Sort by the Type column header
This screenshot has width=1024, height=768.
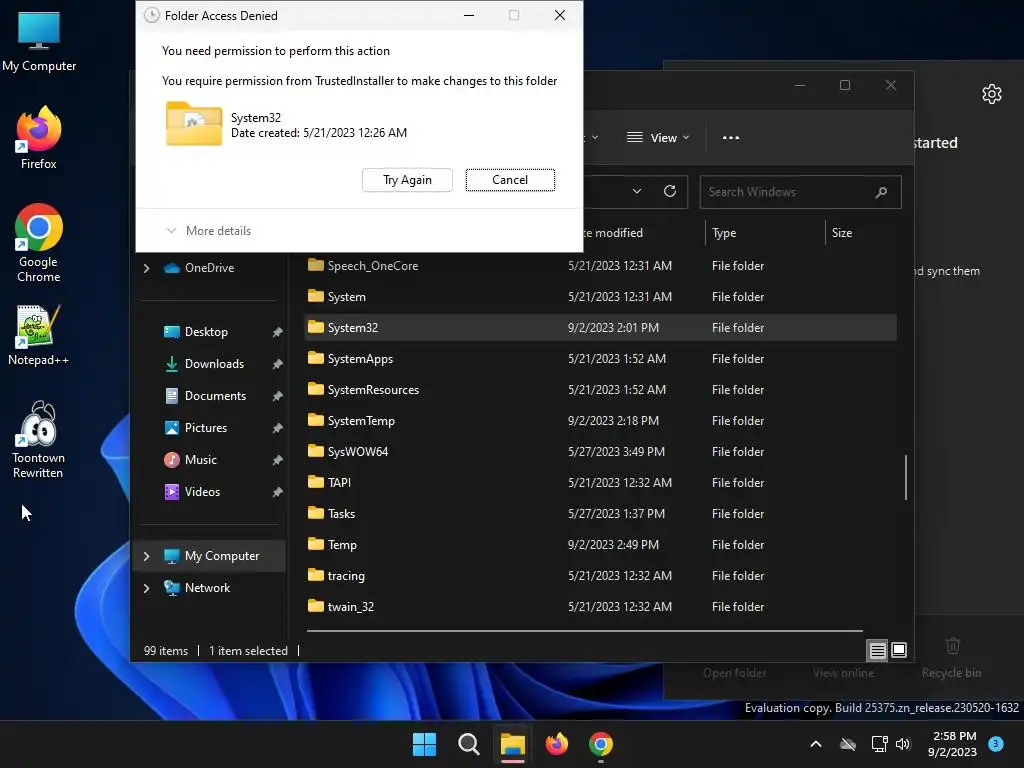[x=724, y=232]
